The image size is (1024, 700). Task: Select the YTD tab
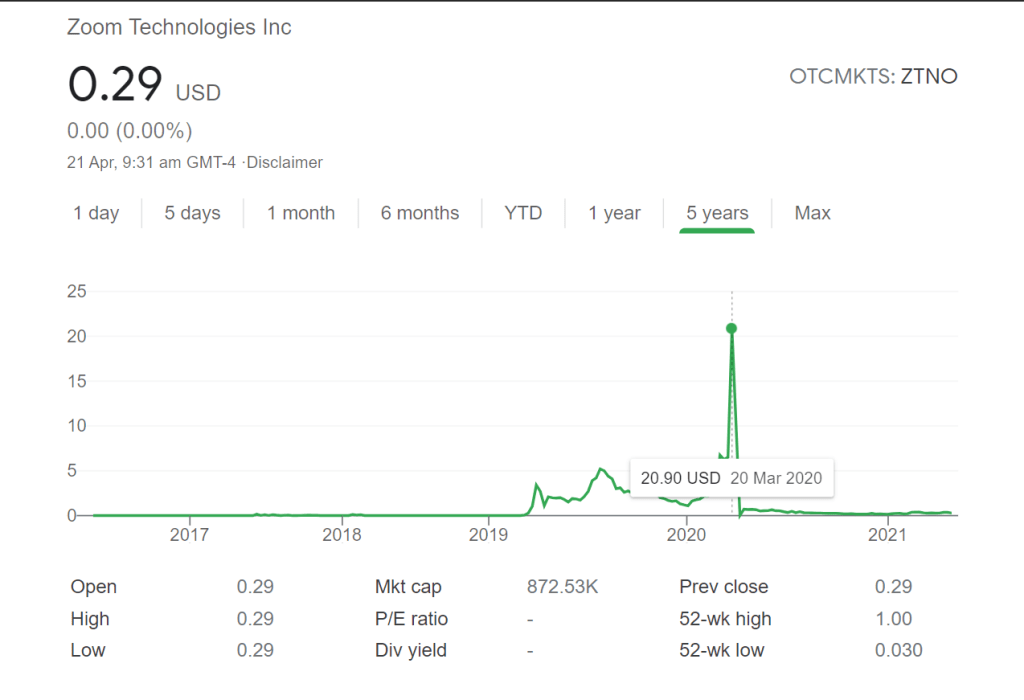[x=523, y=213]
